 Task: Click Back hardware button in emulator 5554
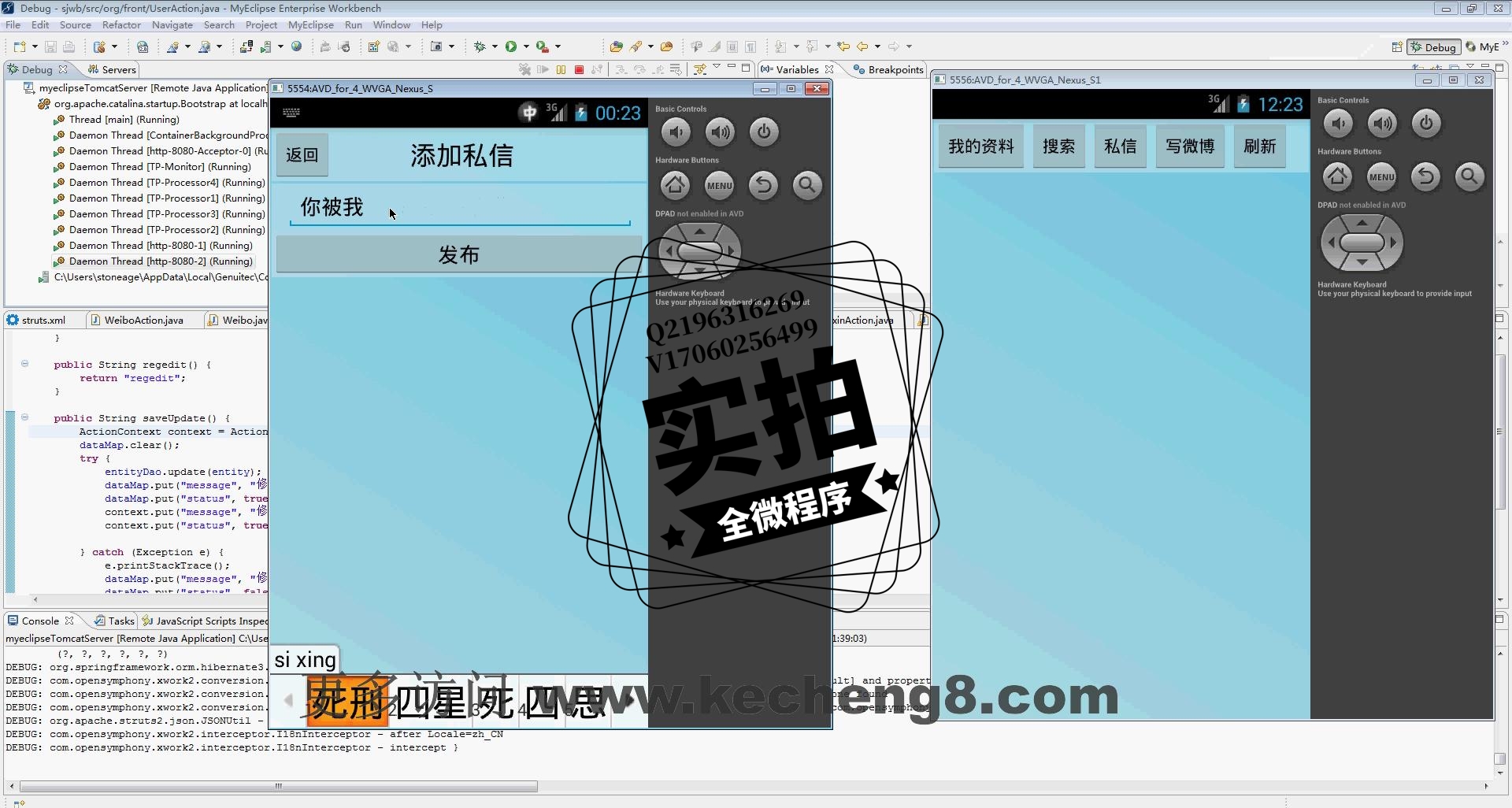pyautogui.click(x=763, y=185)
